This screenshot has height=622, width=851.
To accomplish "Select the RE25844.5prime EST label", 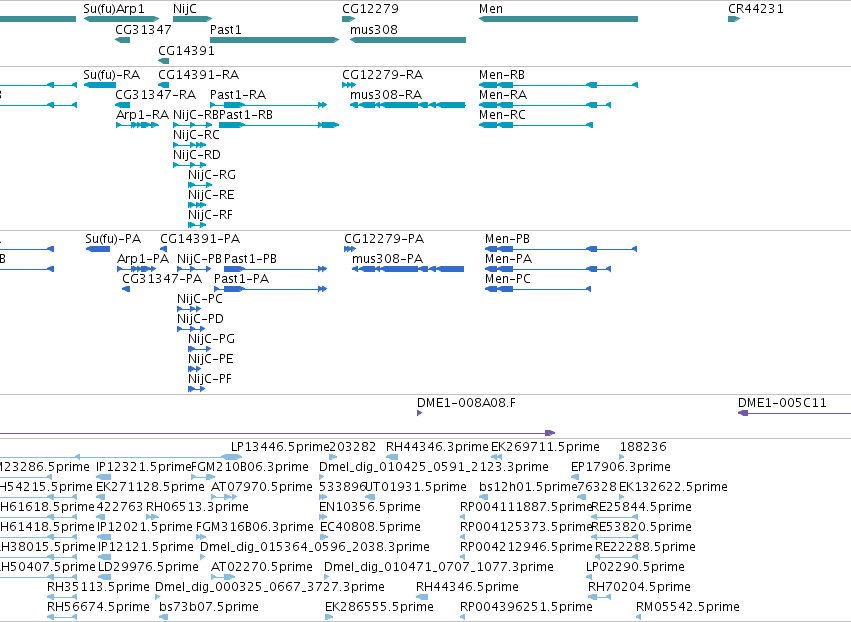I will click(642, 507).
